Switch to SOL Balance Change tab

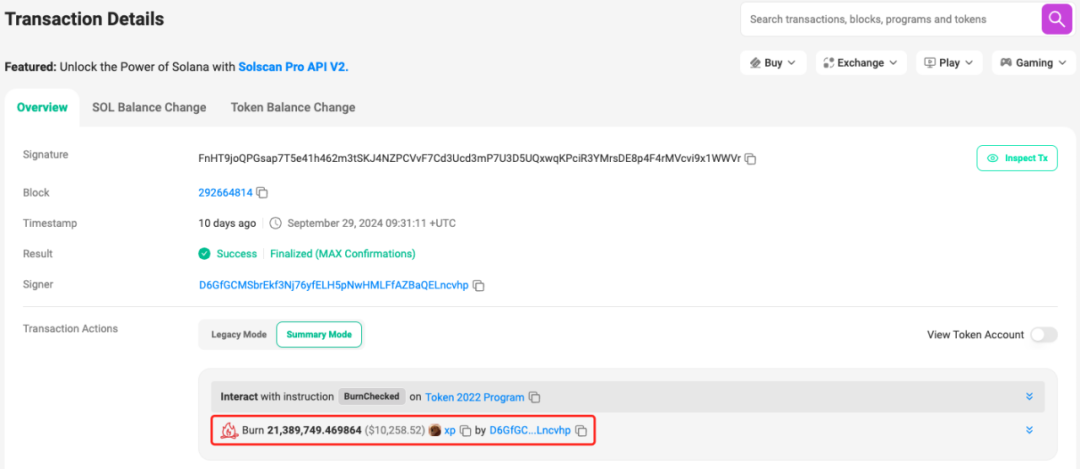[x=149, y=107]
